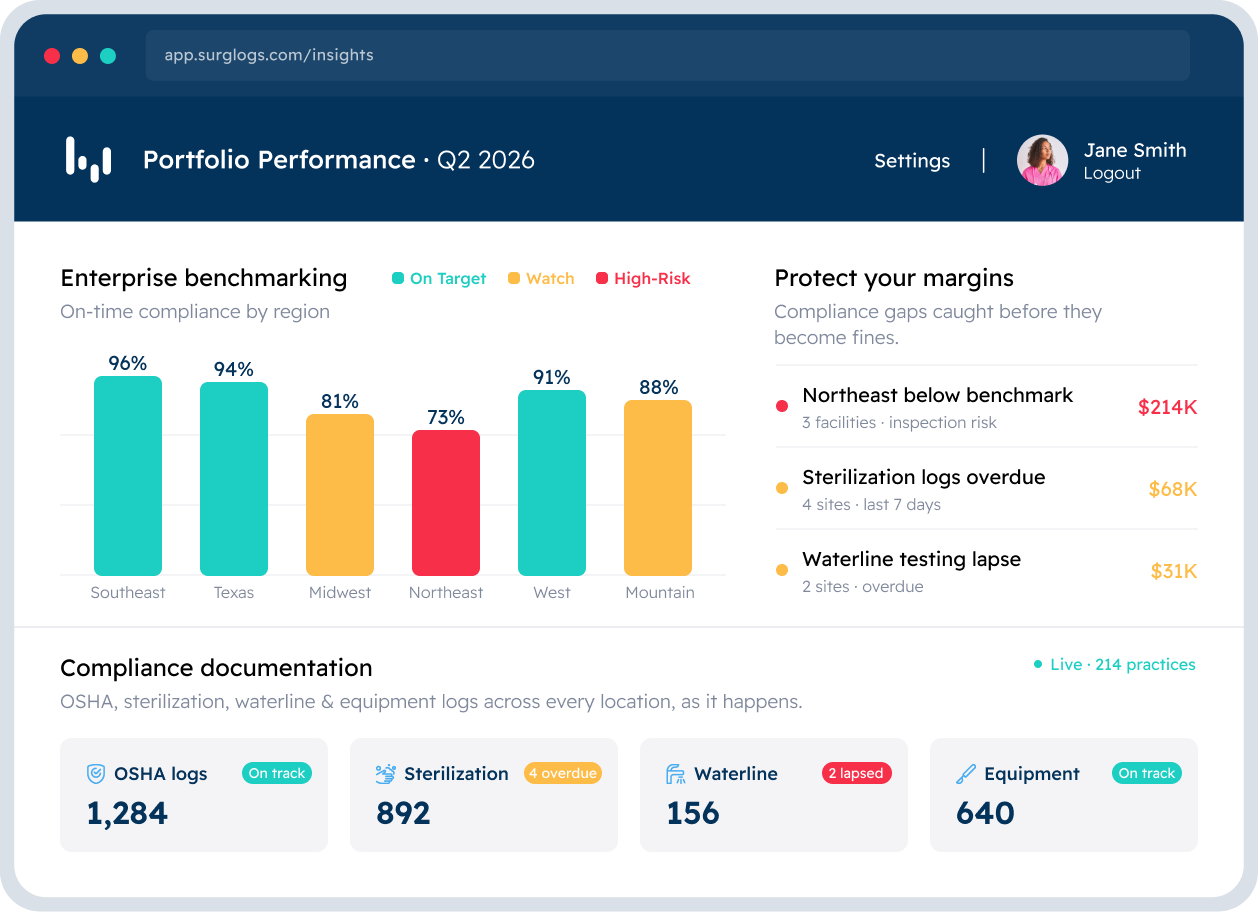Image resolution: width=1258 pixels, height=912 pixels.
Task: Click the Compliance documentation heading
Action: coord(216,668)
